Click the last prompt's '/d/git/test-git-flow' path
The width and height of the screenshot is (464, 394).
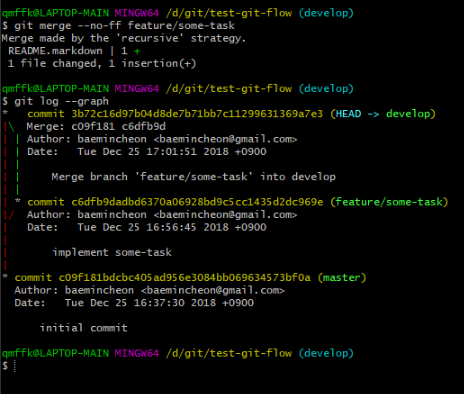[x=229, y=353]
